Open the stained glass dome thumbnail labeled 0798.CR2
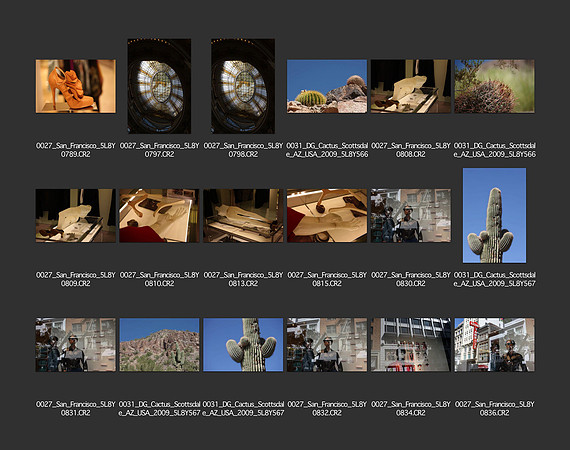The image size is (570, 450). coord(243,86)
